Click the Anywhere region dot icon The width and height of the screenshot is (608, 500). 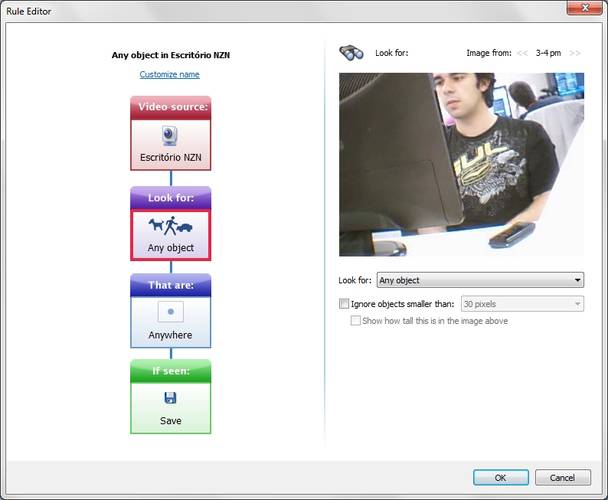click(171, 312)
